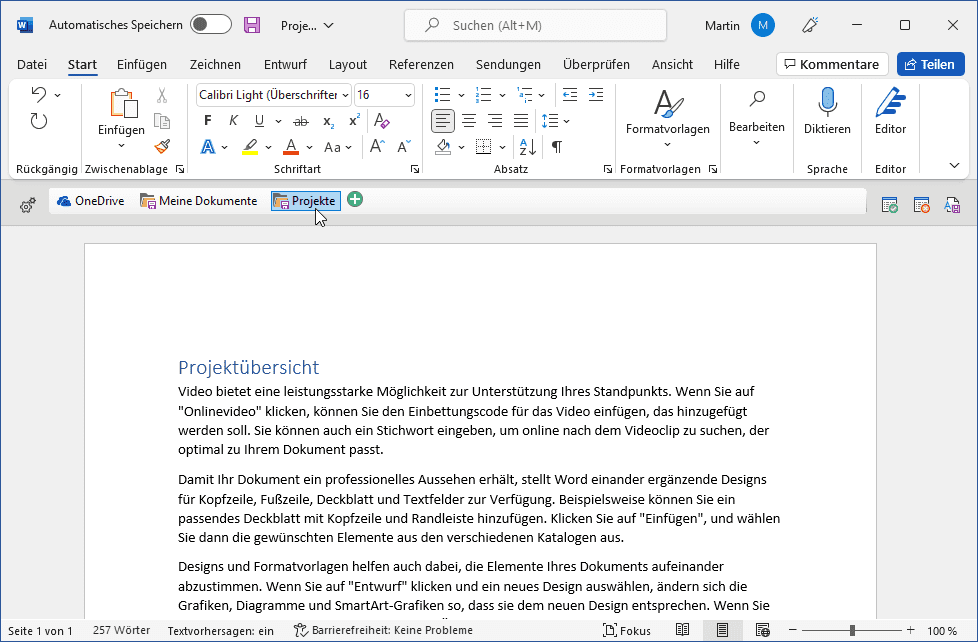
Task: Show paragraph marks with pilcrow icon
Action: 556,147
